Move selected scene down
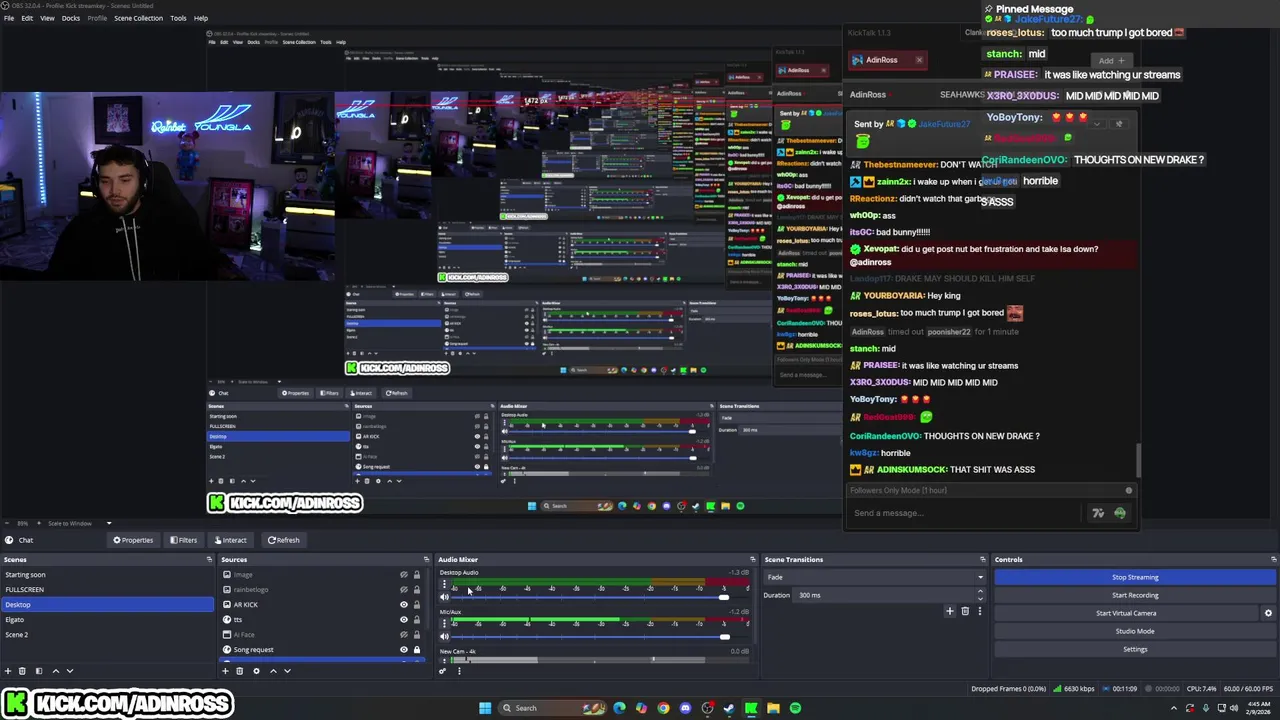 point(69,671)
